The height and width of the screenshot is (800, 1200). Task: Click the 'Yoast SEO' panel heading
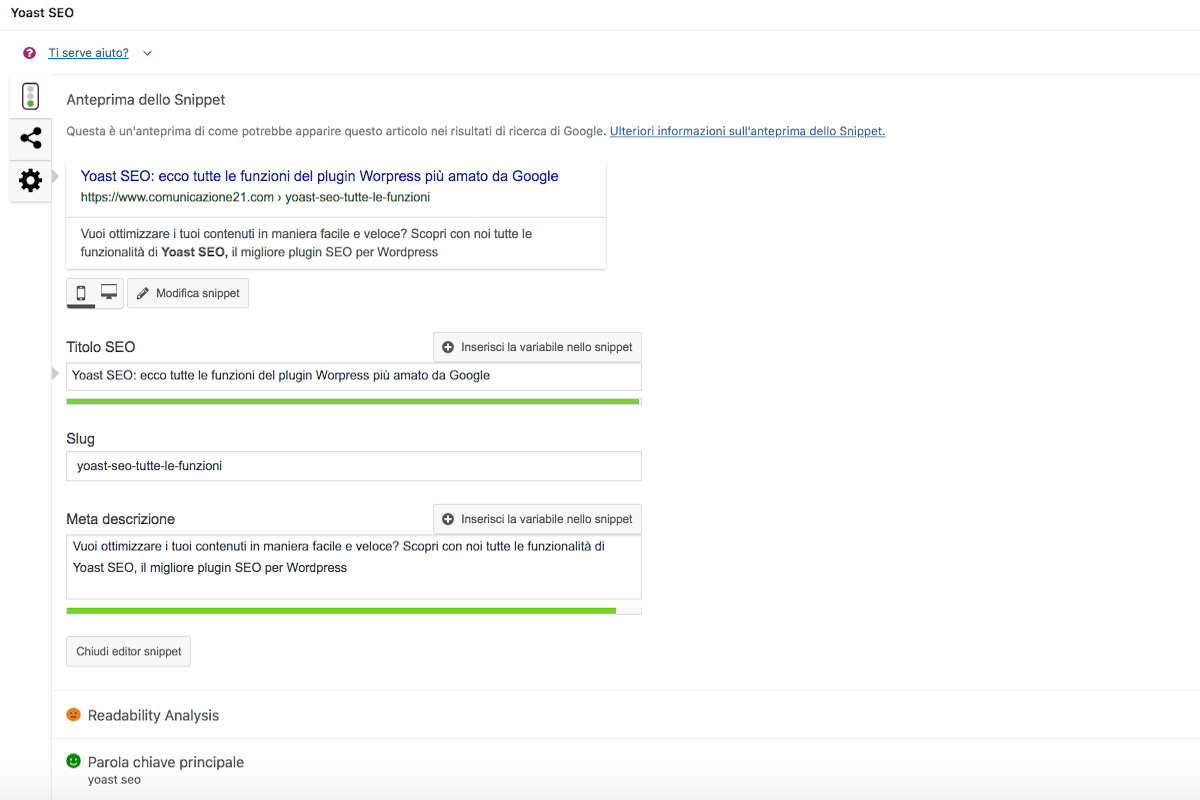[x=42, y=14]
